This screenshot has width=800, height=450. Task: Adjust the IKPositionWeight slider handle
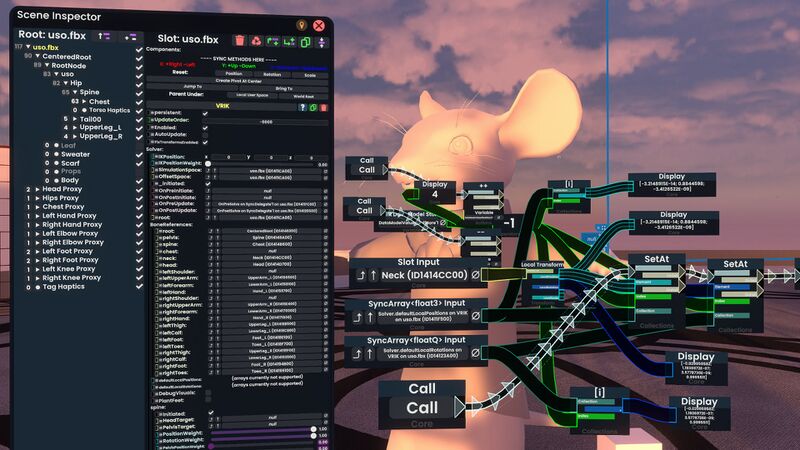(208, 164)
